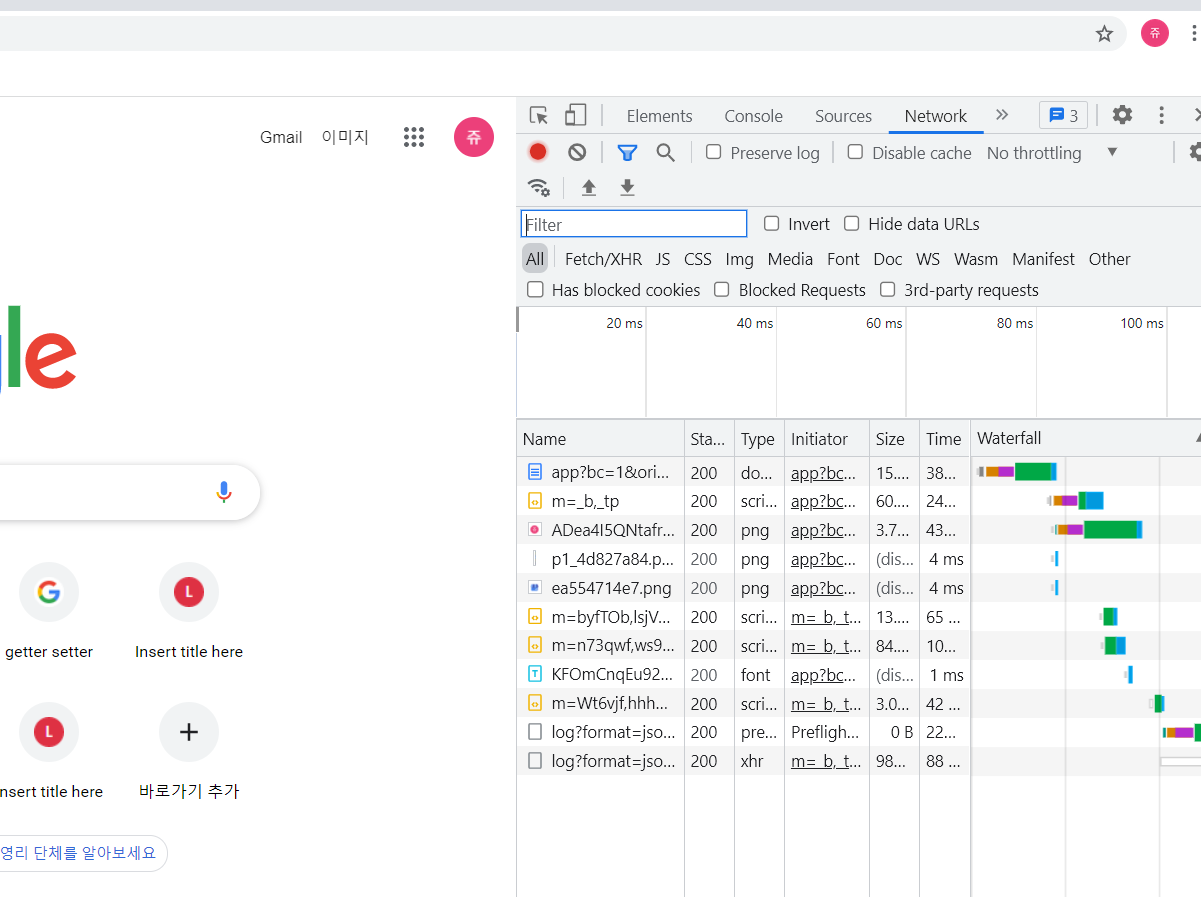Image resolution: width=1201 pixels, height=897 pixels.
Task: Open network conditions wifi icon
Action: [x=539, y=187]
